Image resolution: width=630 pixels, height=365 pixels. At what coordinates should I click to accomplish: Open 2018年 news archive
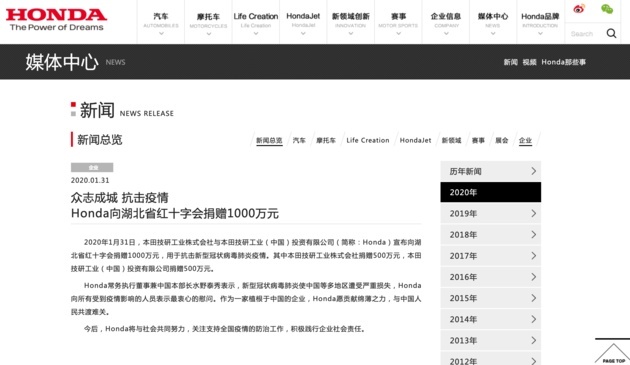pyautogui.click(x=491, y=234)
